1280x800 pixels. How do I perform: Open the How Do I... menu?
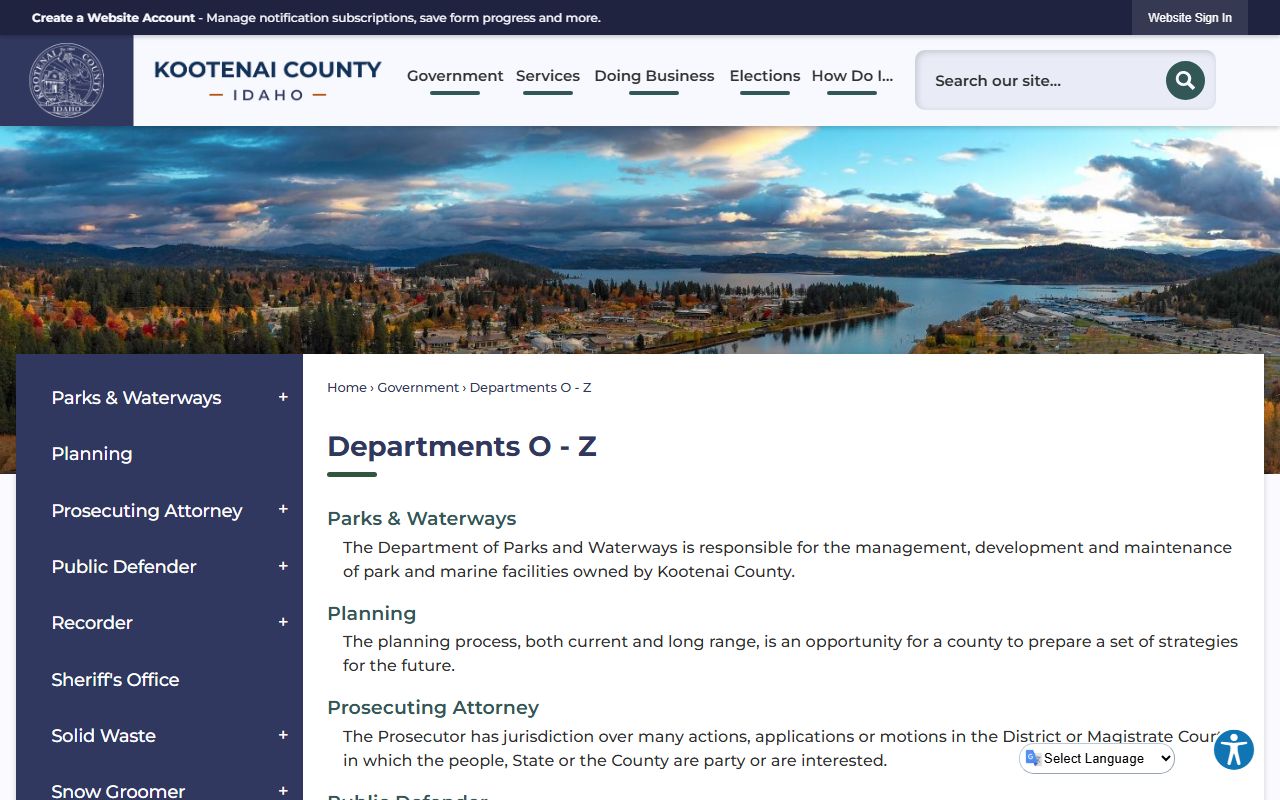point(852,76)
